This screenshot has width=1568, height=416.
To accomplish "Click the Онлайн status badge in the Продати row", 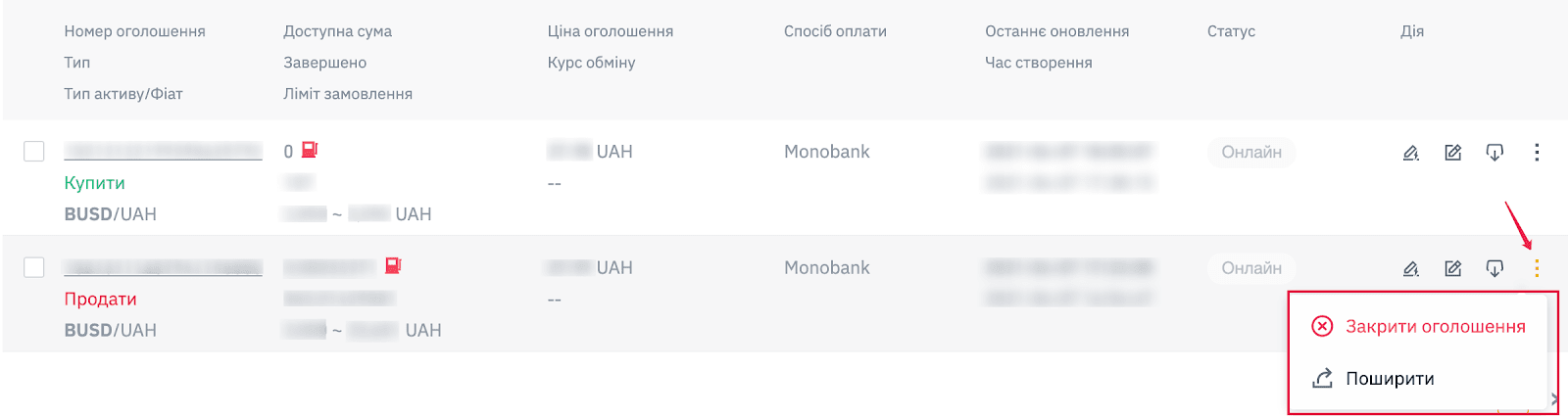I will 1251,268.
